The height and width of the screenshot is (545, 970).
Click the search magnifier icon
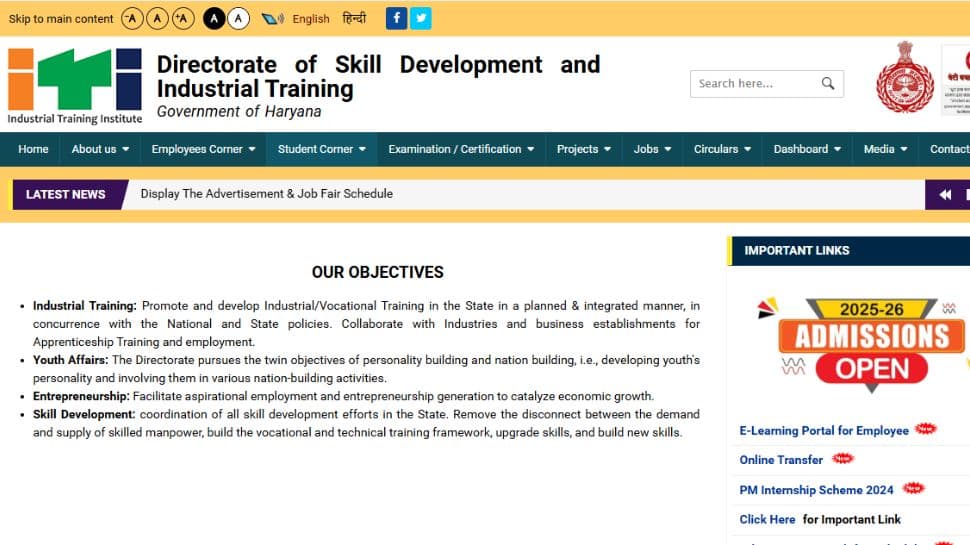tap(828, 84)
